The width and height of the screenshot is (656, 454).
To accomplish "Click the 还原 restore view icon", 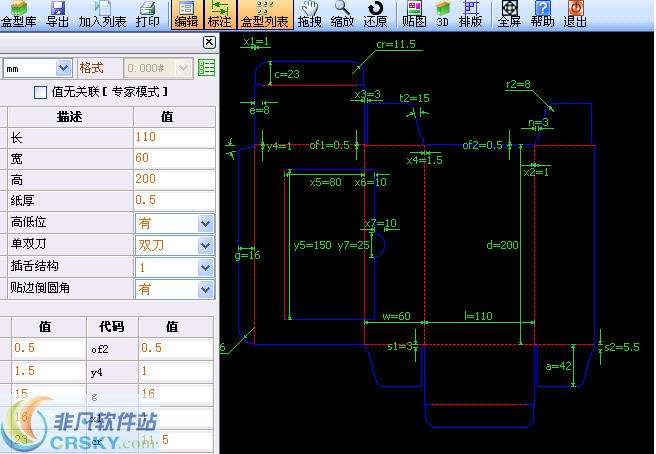I will [375, 15].
